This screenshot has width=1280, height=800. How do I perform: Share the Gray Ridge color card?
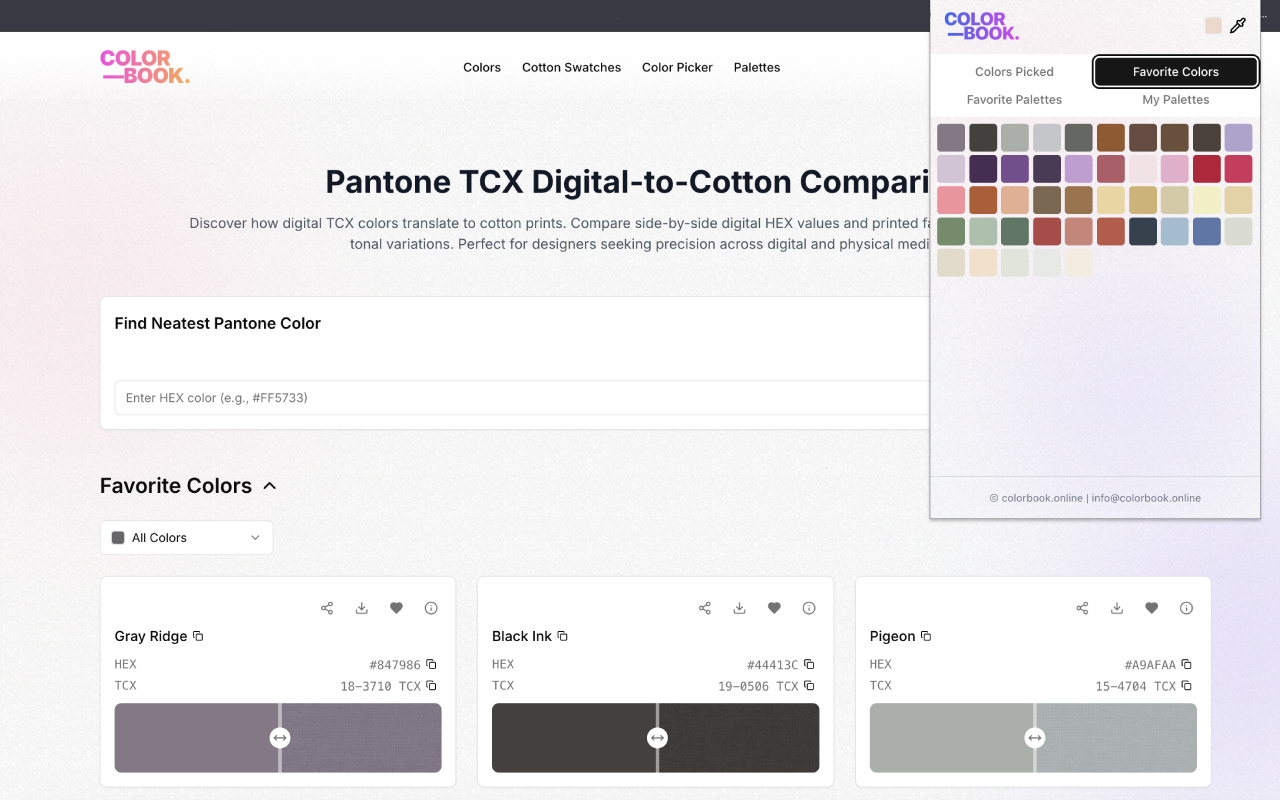(327, 608)
